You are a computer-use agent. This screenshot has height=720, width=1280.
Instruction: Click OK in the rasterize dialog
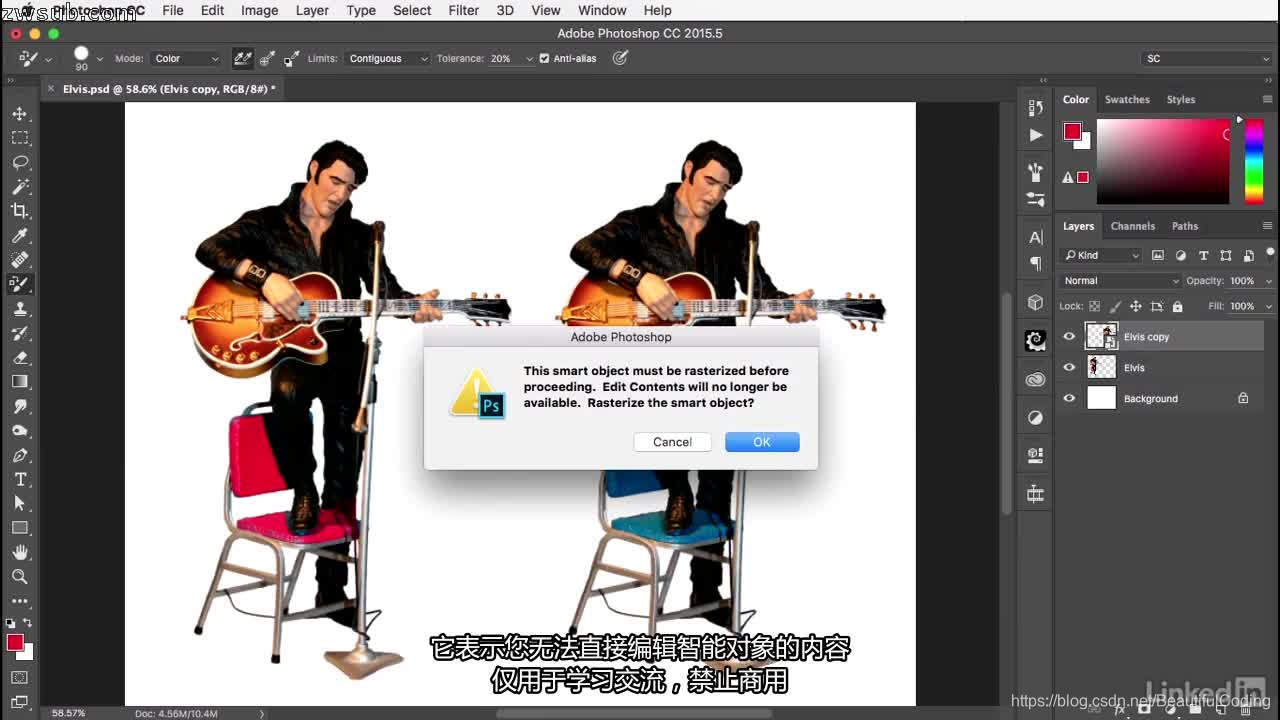coord(762,442)
